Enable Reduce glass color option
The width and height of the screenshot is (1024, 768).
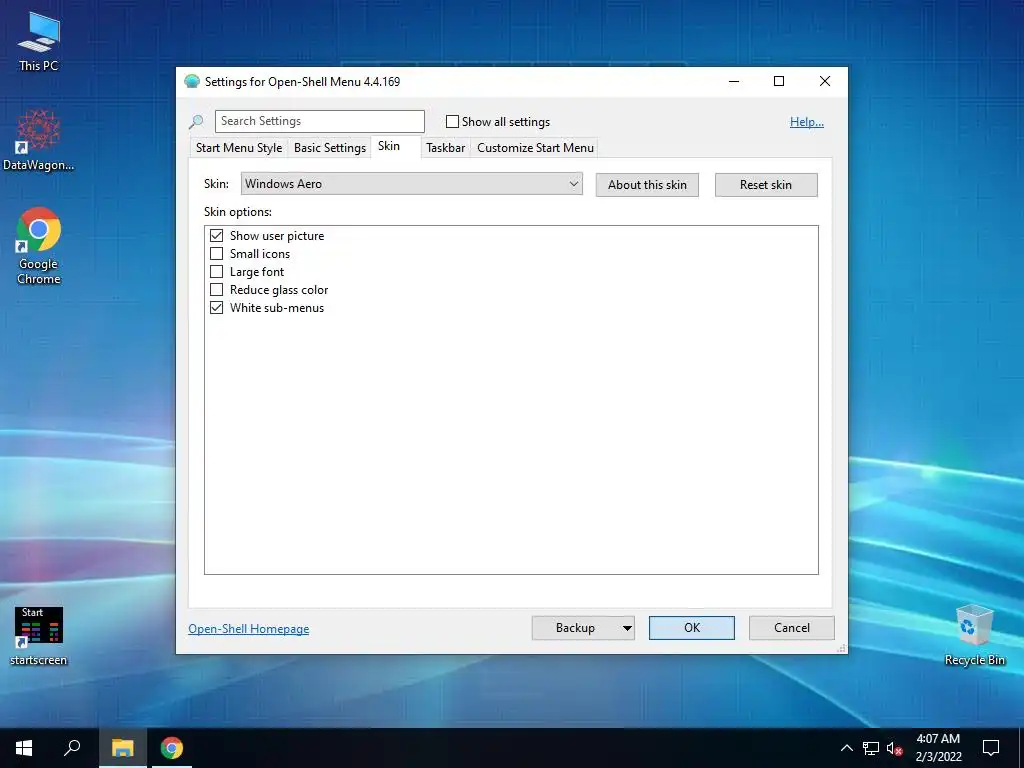coord(216,289)
